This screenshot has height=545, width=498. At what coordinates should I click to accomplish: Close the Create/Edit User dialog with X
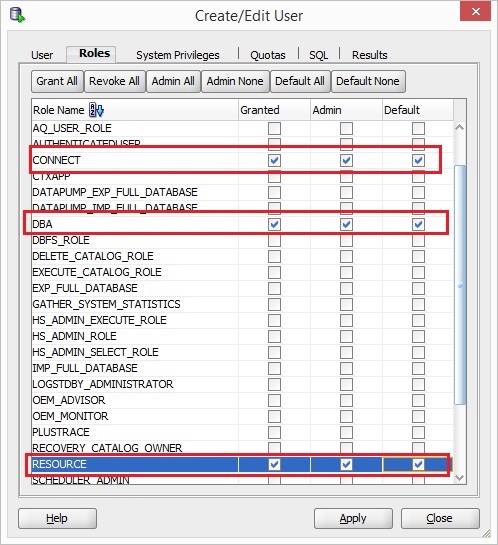[x=475, y=11]
